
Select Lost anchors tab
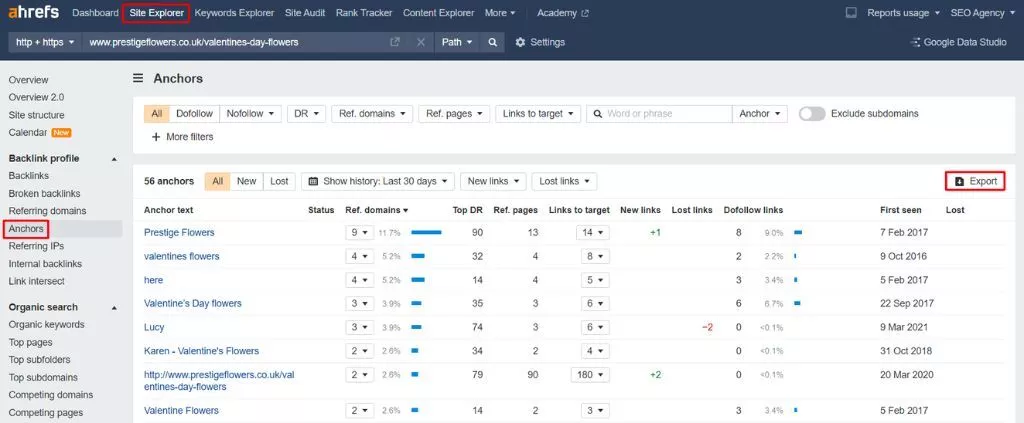coord(279,181)
